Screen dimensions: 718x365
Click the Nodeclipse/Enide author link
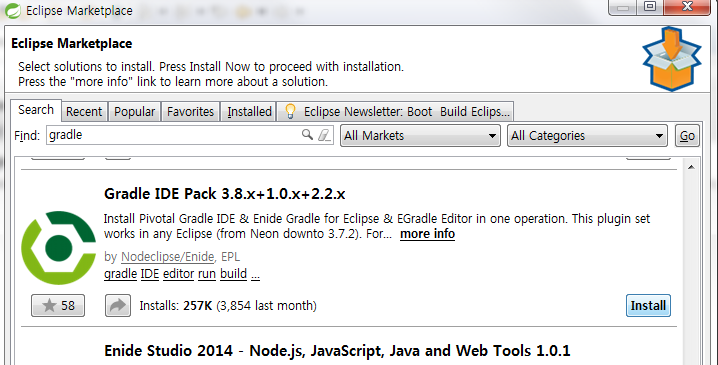pos(168,257)
